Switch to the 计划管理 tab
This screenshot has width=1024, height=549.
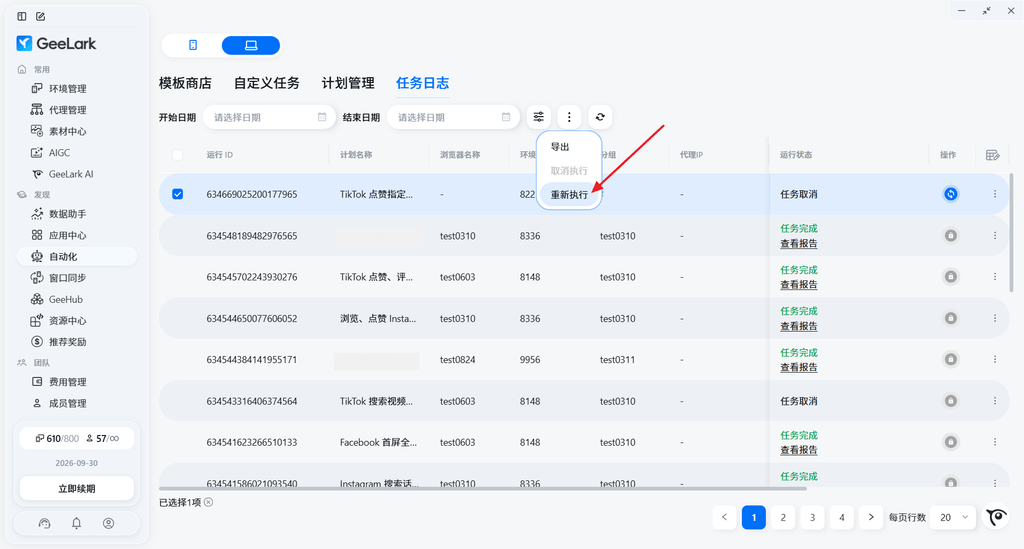click(x=348, y=83)
